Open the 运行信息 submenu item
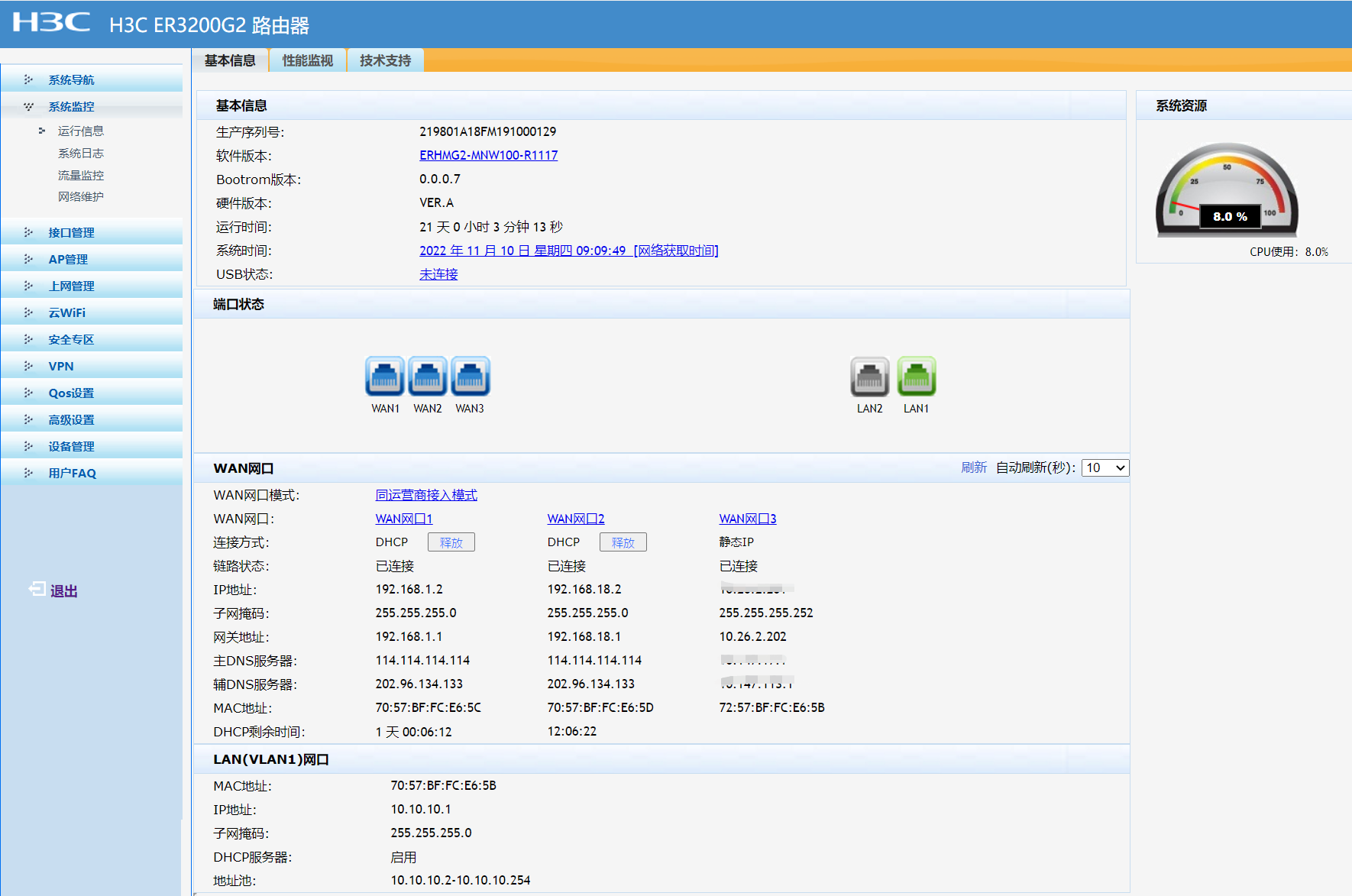1352x896 pixels. pos(81,131)
